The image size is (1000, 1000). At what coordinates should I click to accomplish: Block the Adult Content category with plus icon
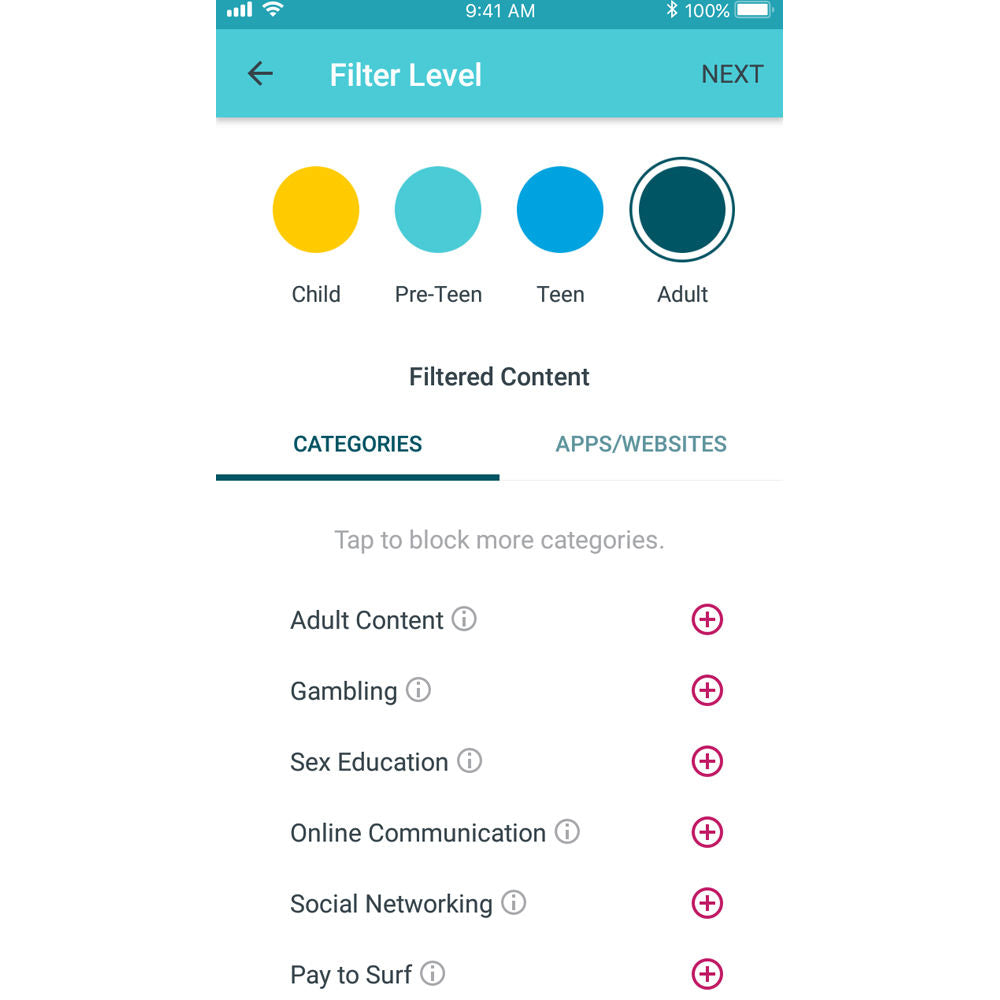click(x=707, y=619)
